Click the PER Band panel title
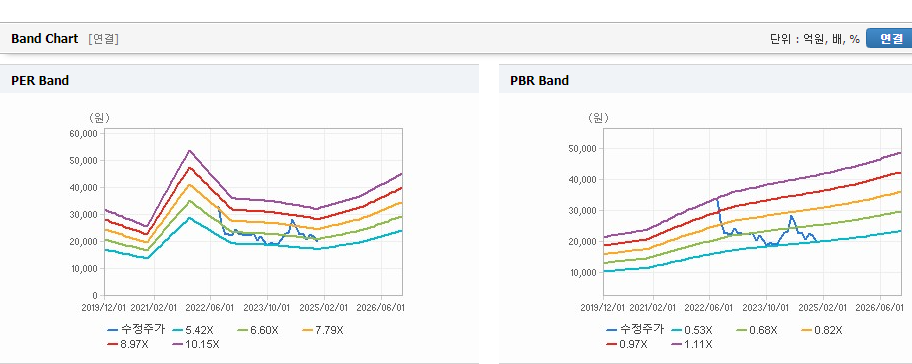 (x=40, y=81)
